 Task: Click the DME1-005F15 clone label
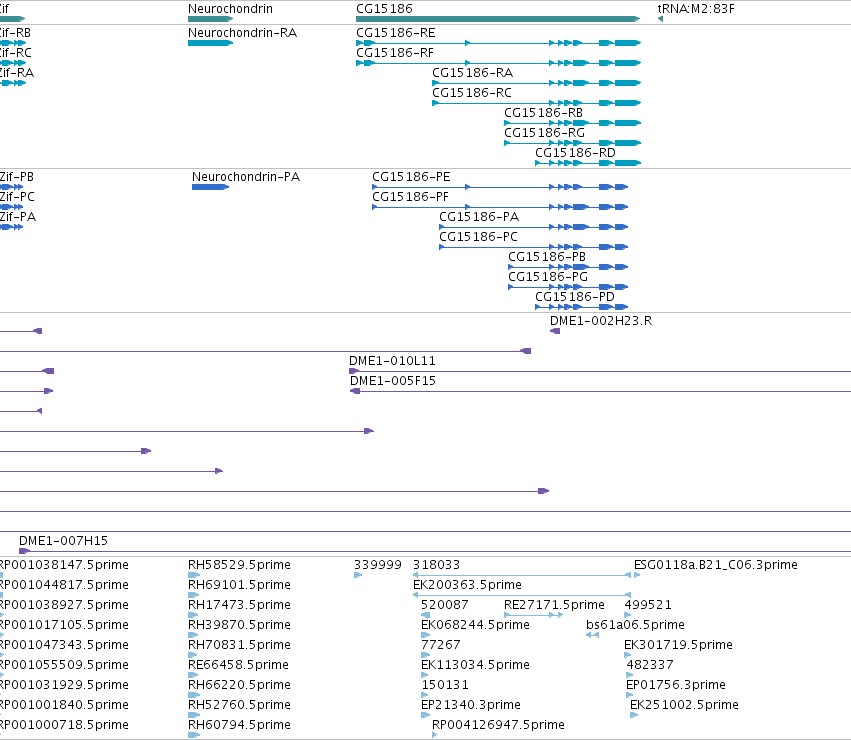click(392, 381)
